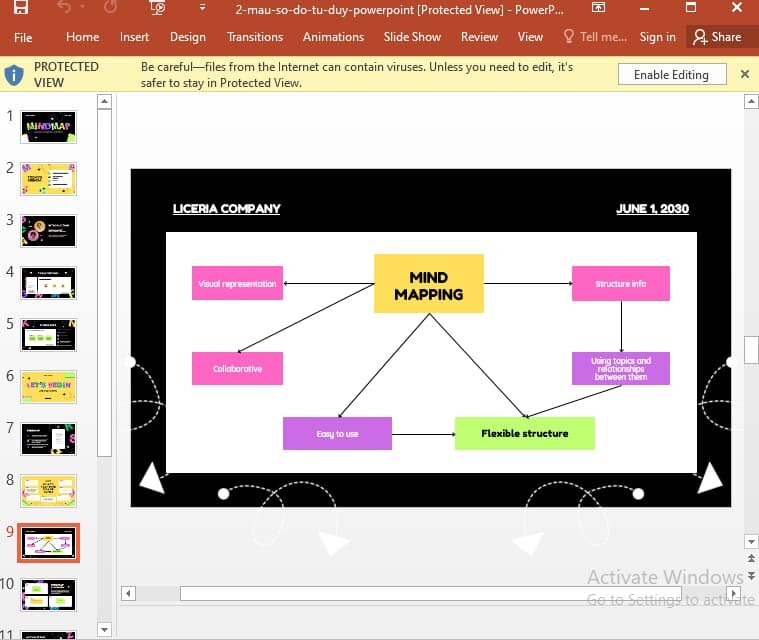Image resolution: width=759 pixels, height=640 pixels.
Task: Go to next slide double-arrow icon
Action: click(x=751, y=576)
